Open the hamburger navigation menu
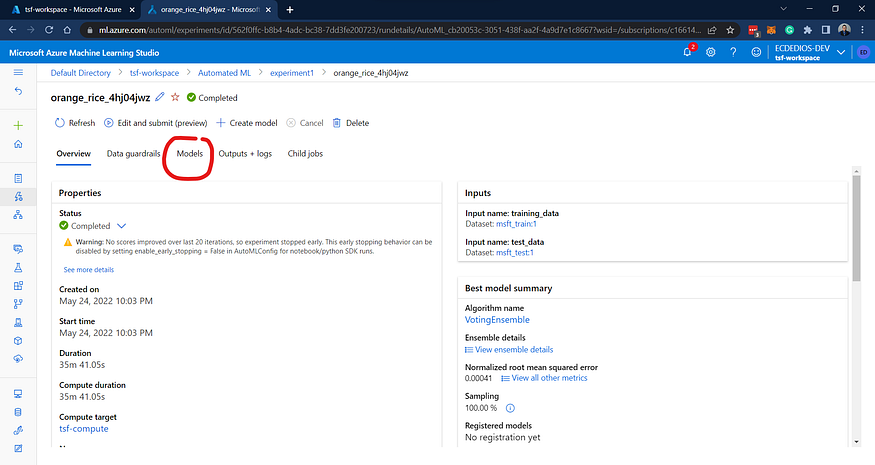 click(x=18, y=73)
